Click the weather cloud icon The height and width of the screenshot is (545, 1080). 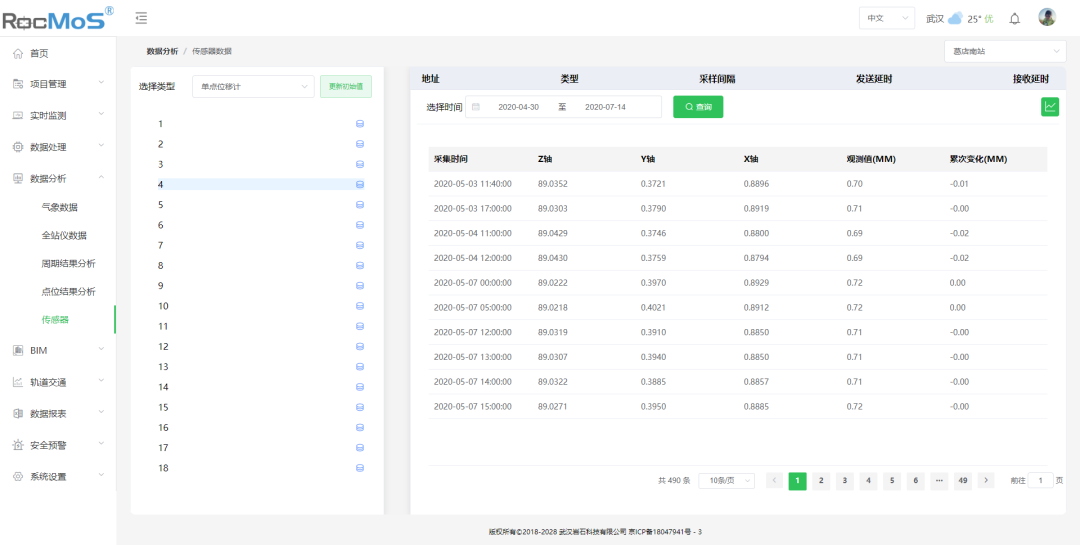click(955, 19)
